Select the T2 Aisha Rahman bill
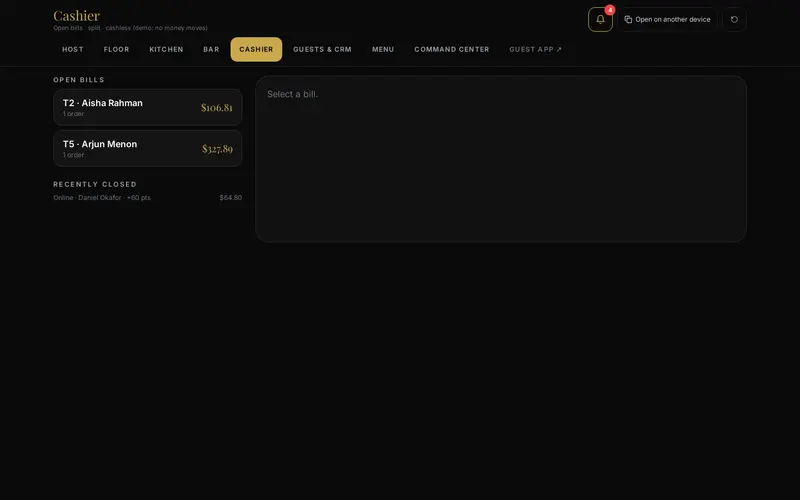Image resolution: width=800 pixels, height=500 pixels. coord(147,107)
